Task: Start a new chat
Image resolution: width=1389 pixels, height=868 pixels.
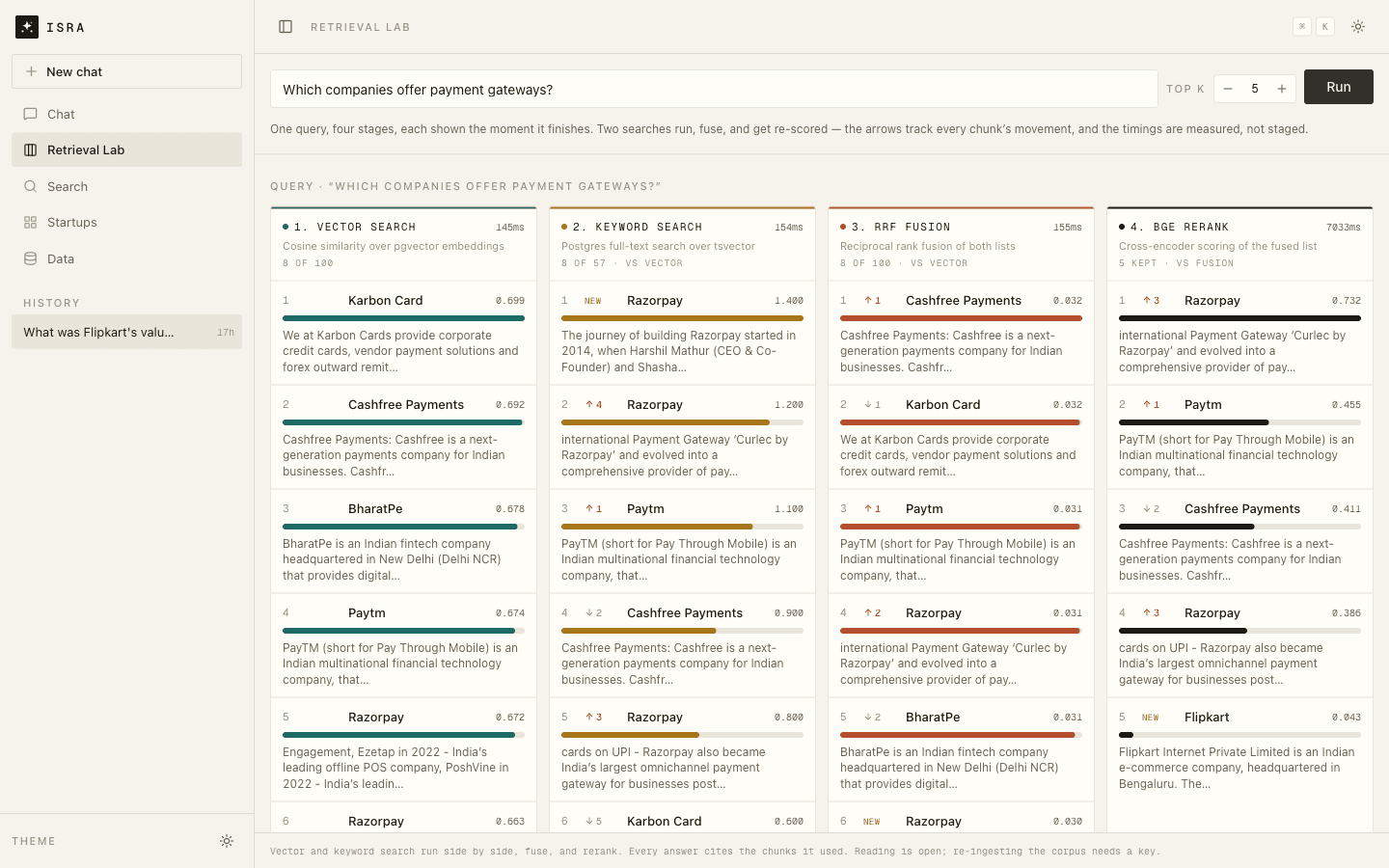Action: pyautogui.click(x=126, y=71)
